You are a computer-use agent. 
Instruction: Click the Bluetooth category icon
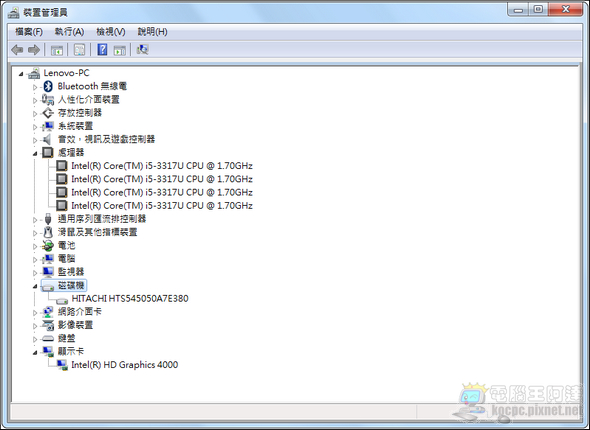[x=48, y=86]
